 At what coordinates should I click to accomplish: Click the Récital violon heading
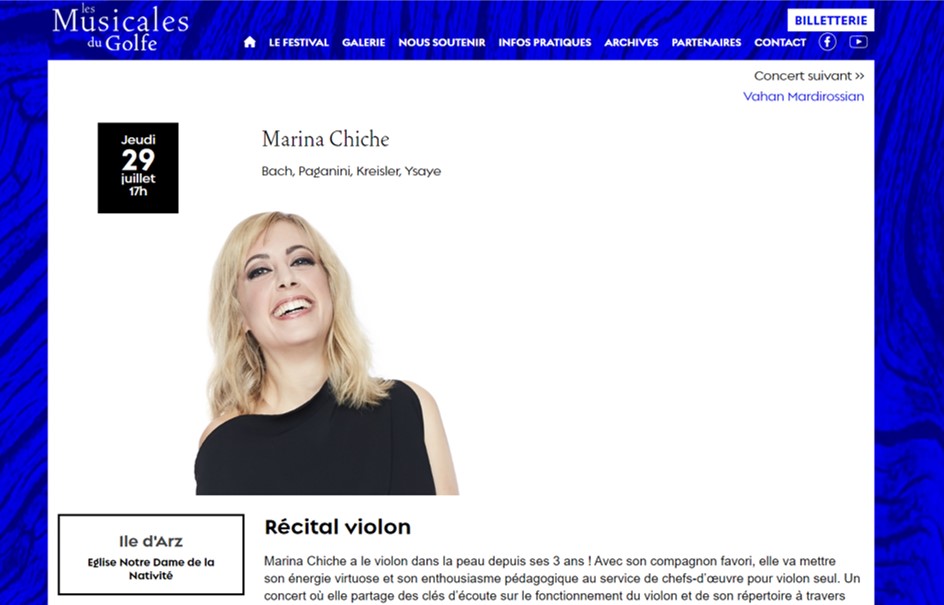[x=338, y=527]
